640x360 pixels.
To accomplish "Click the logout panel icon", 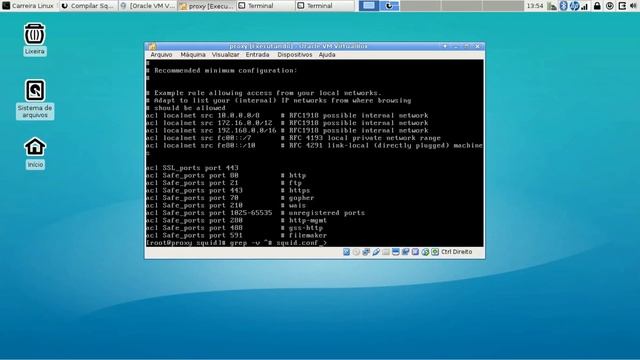I will click(x=622, y=6).
